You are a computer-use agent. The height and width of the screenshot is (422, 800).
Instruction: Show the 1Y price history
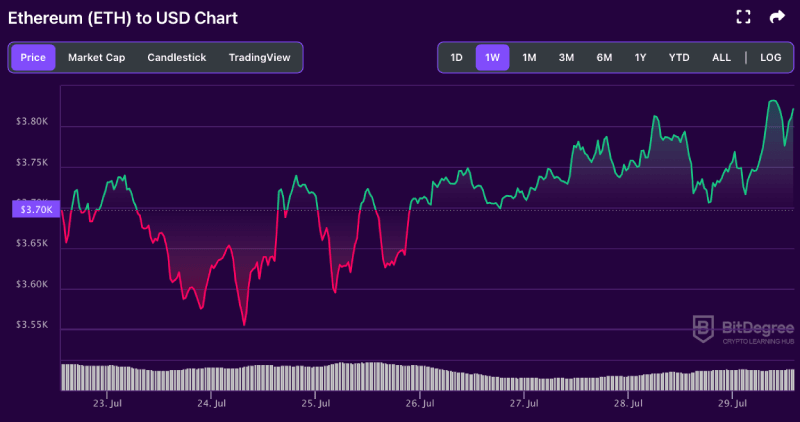tap(640, 58)
